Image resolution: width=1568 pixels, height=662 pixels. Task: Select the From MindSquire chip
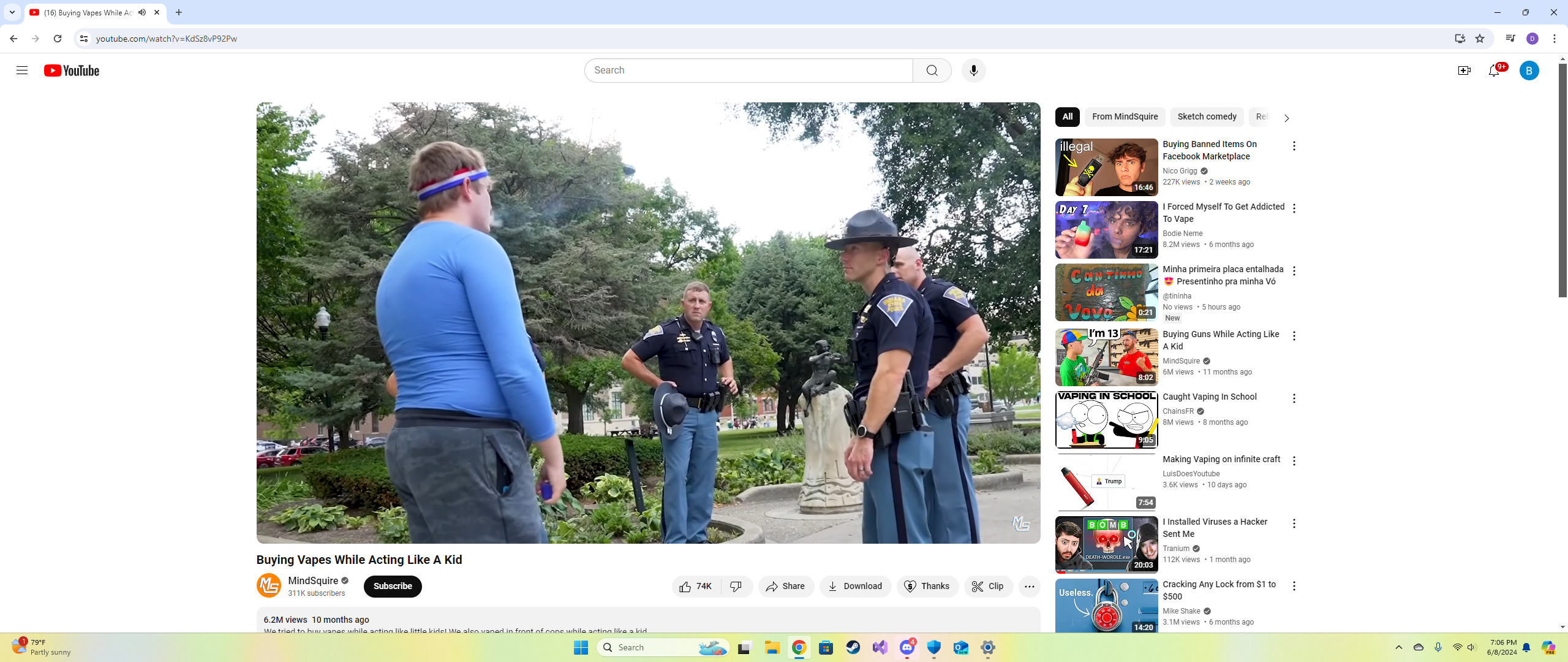point(1125,116)
